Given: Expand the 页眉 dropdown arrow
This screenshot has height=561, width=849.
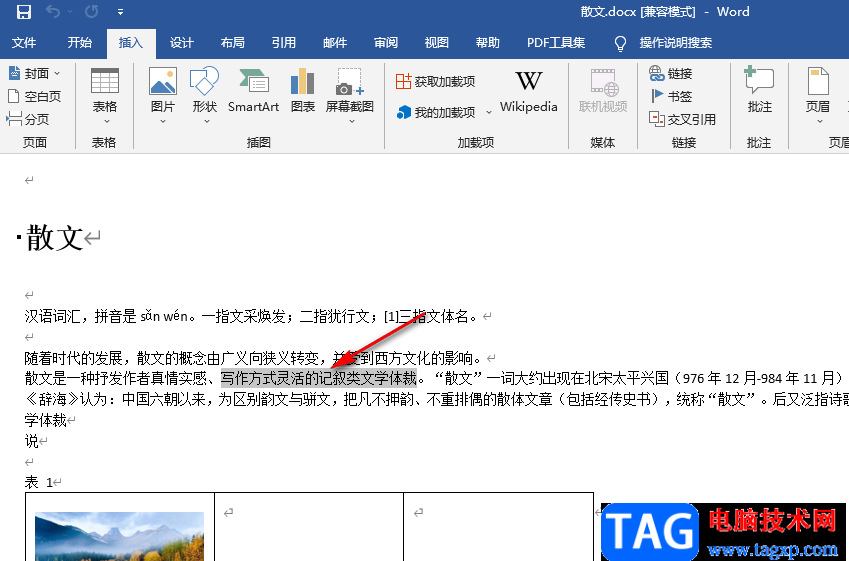Looking at the screenshot, I should (819, 121).
